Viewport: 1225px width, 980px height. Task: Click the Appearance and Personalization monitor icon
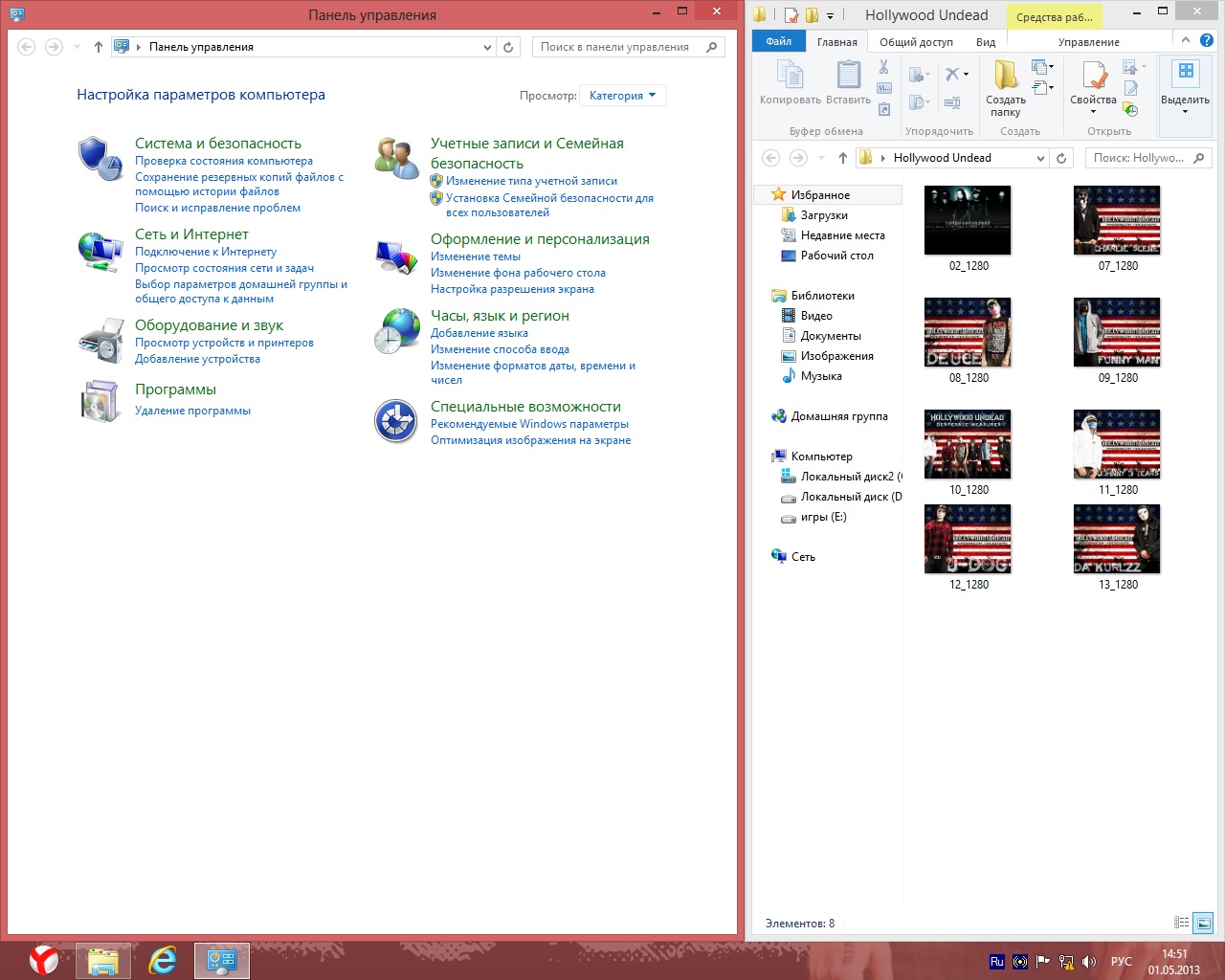click(397, 256)
